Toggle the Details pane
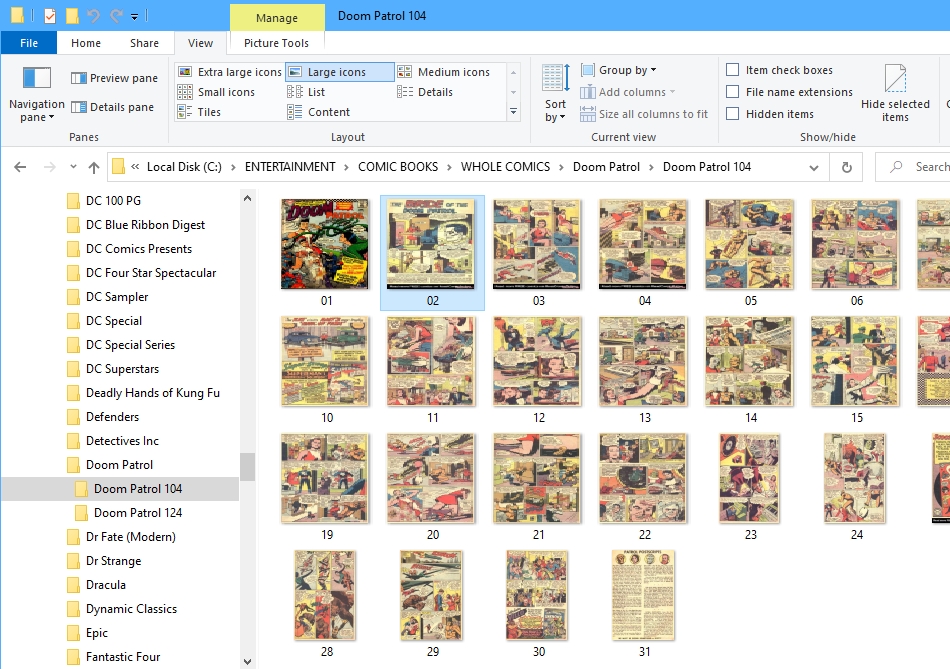The image size is (950, 669). 112,107
